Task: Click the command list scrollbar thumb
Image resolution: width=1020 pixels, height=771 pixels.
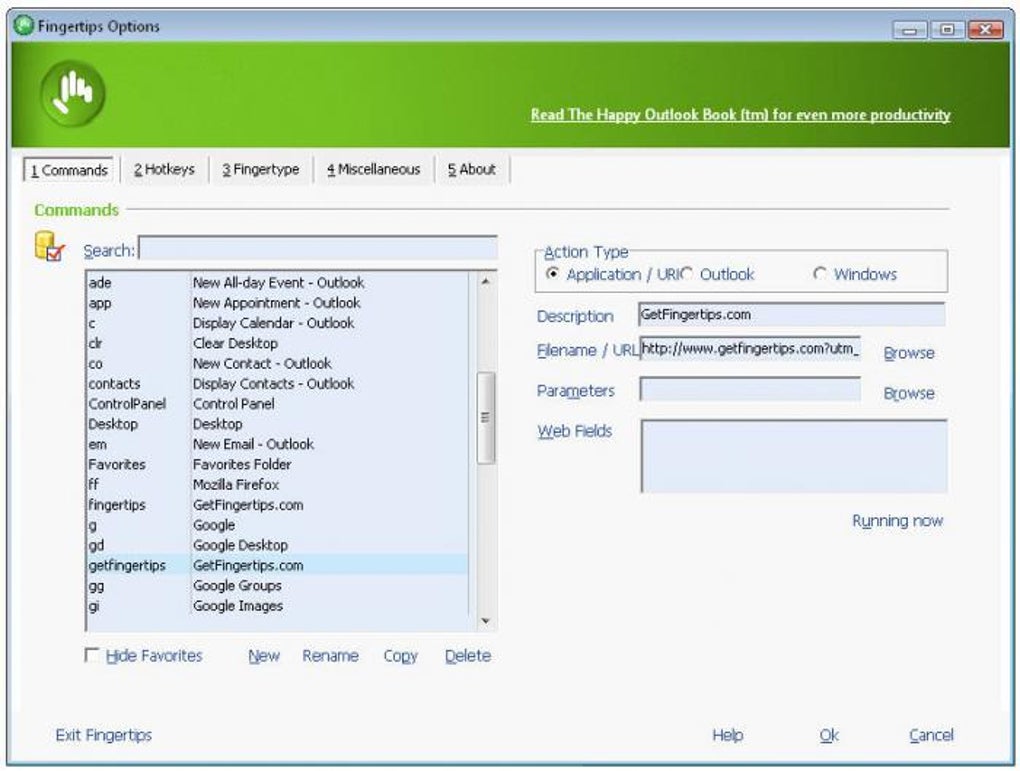Action: point(485,418)
